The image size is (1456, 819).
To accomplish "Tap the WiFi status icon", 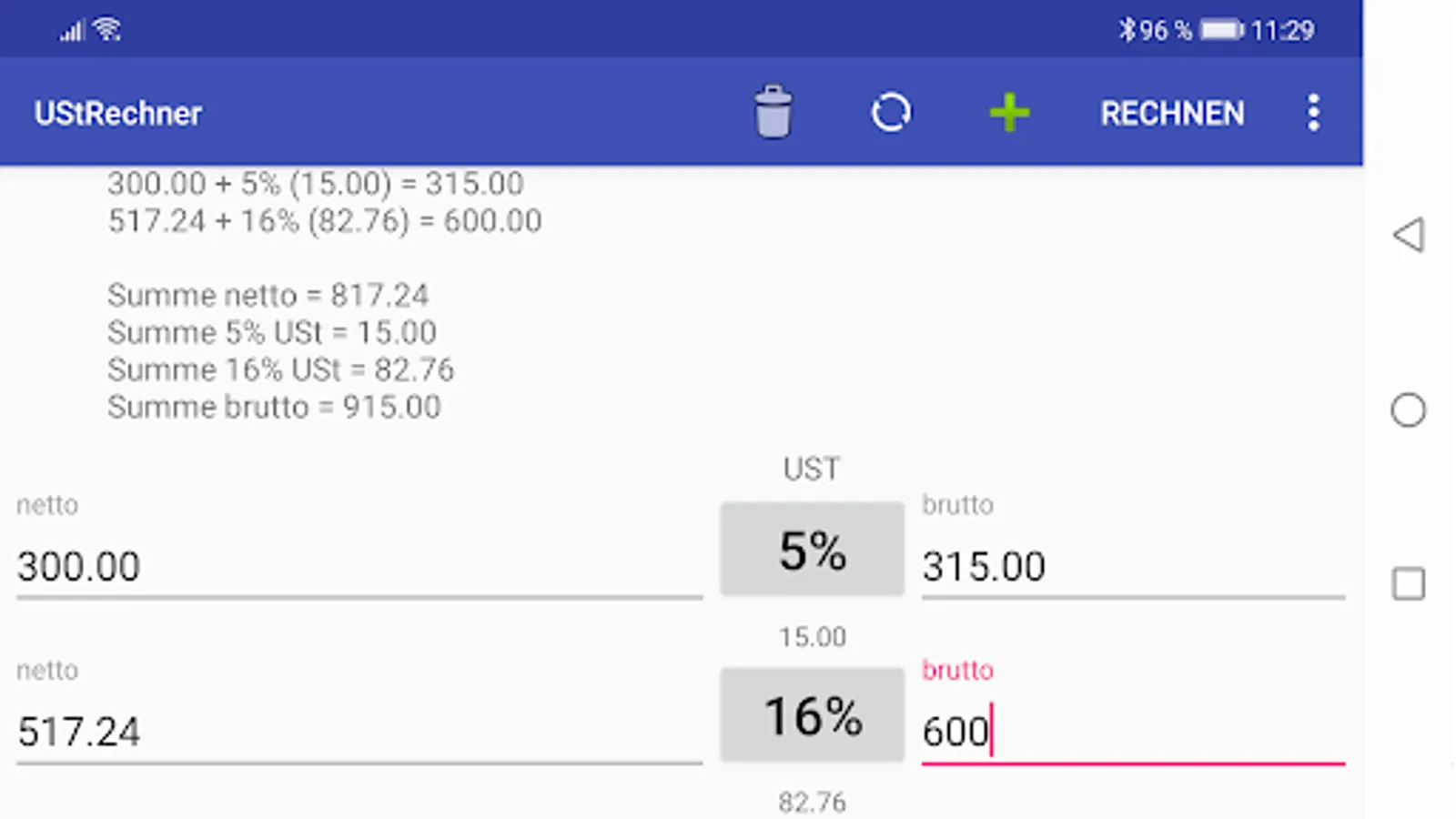I will point(107,29).
